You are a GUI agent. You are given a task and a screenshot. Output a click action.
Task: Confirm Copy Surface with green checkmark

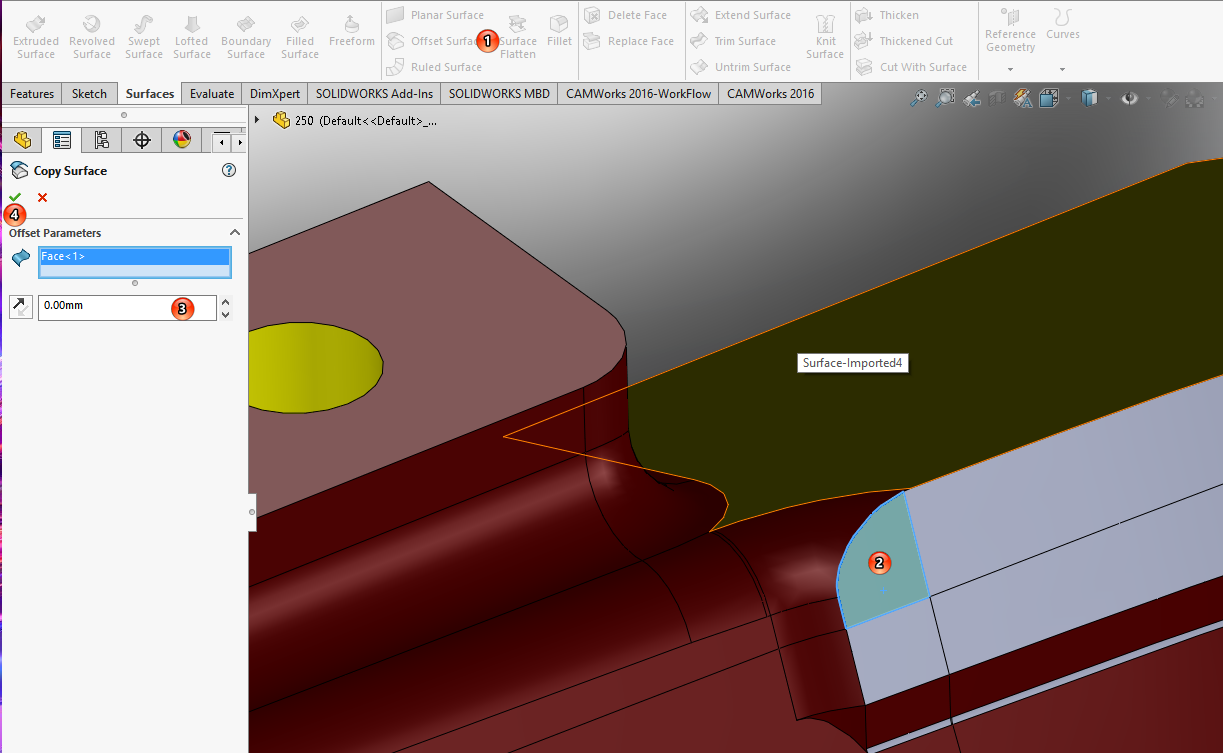click(x=15, y=197)
